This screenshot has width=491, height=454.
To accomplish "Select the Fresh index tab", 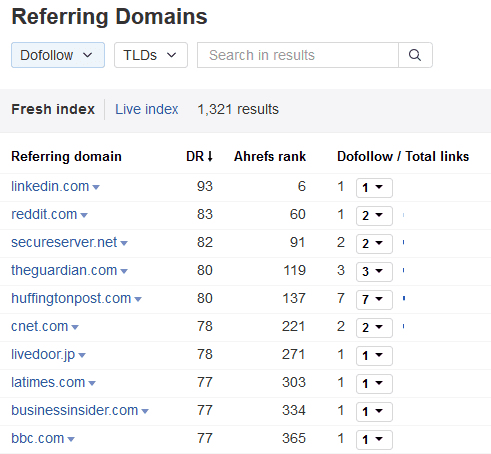I will point(53,109).
